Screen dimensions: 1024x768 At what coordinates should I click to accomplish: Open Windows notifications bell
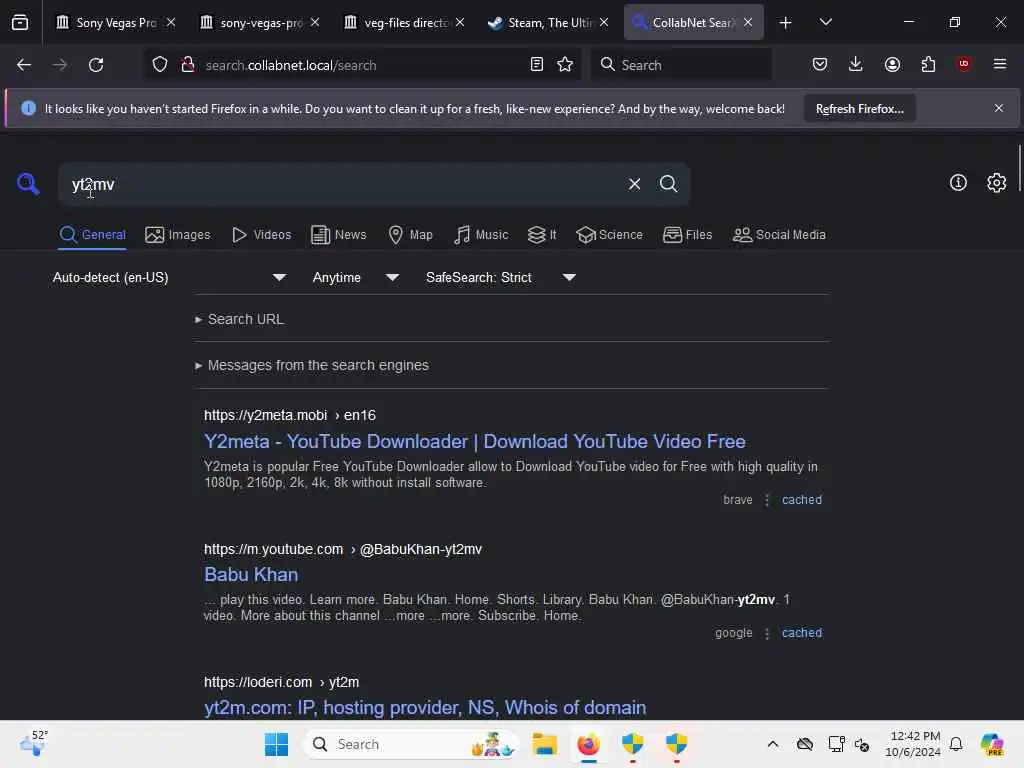956,744
